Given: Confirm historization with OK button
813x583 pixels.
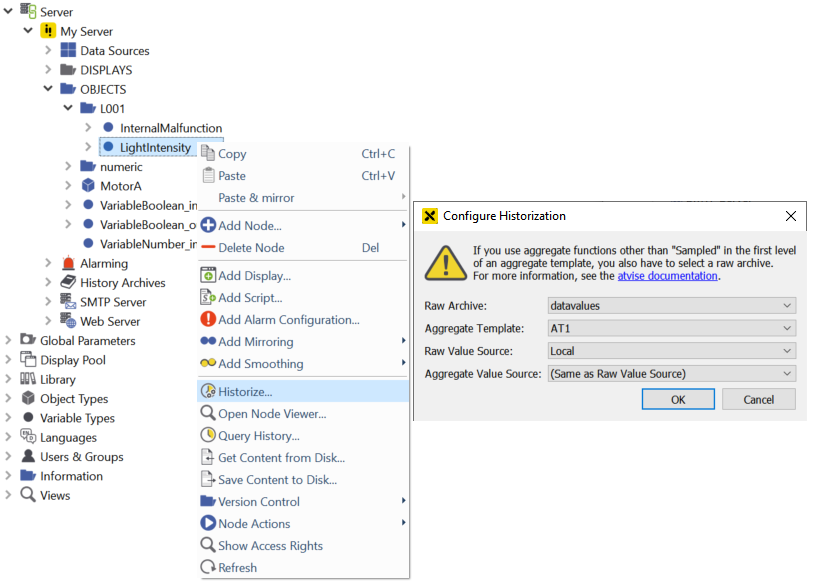Looking at the screenshot, I should 677,399.
